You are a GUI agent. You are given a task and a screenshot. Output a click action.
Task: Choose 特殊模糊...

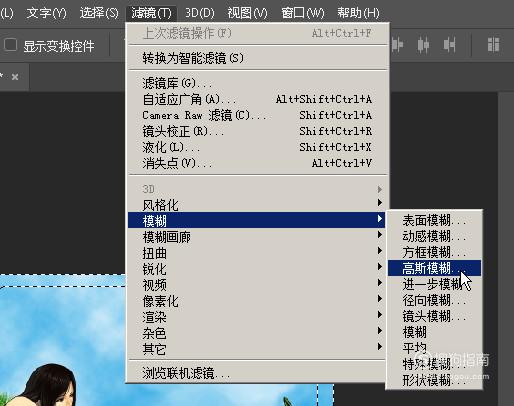point(434,364)
